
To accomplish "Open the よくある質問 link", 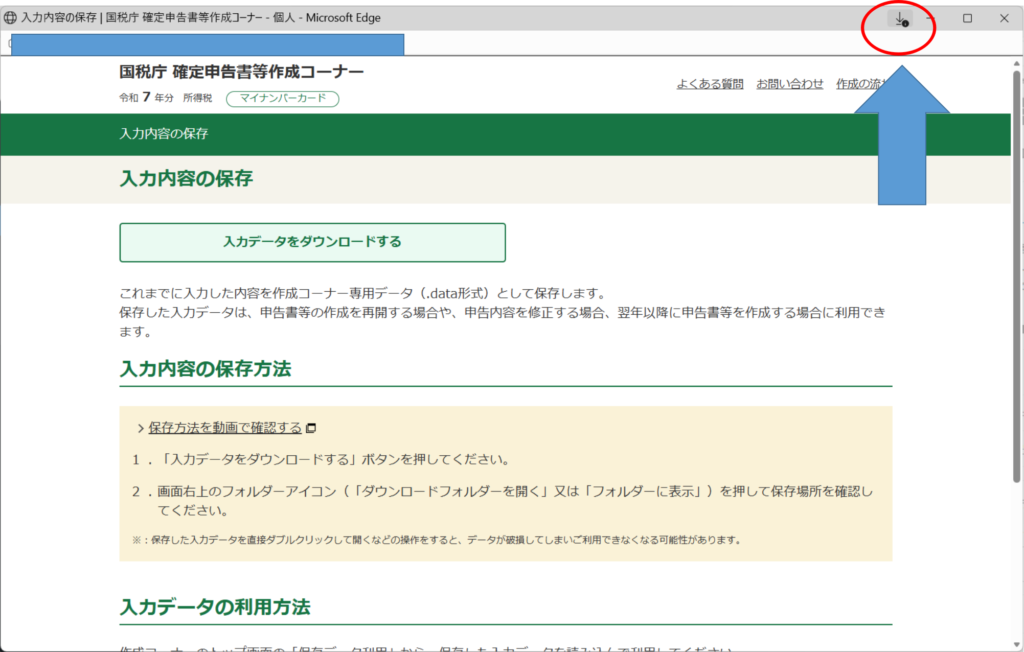I will click(709, 84).
